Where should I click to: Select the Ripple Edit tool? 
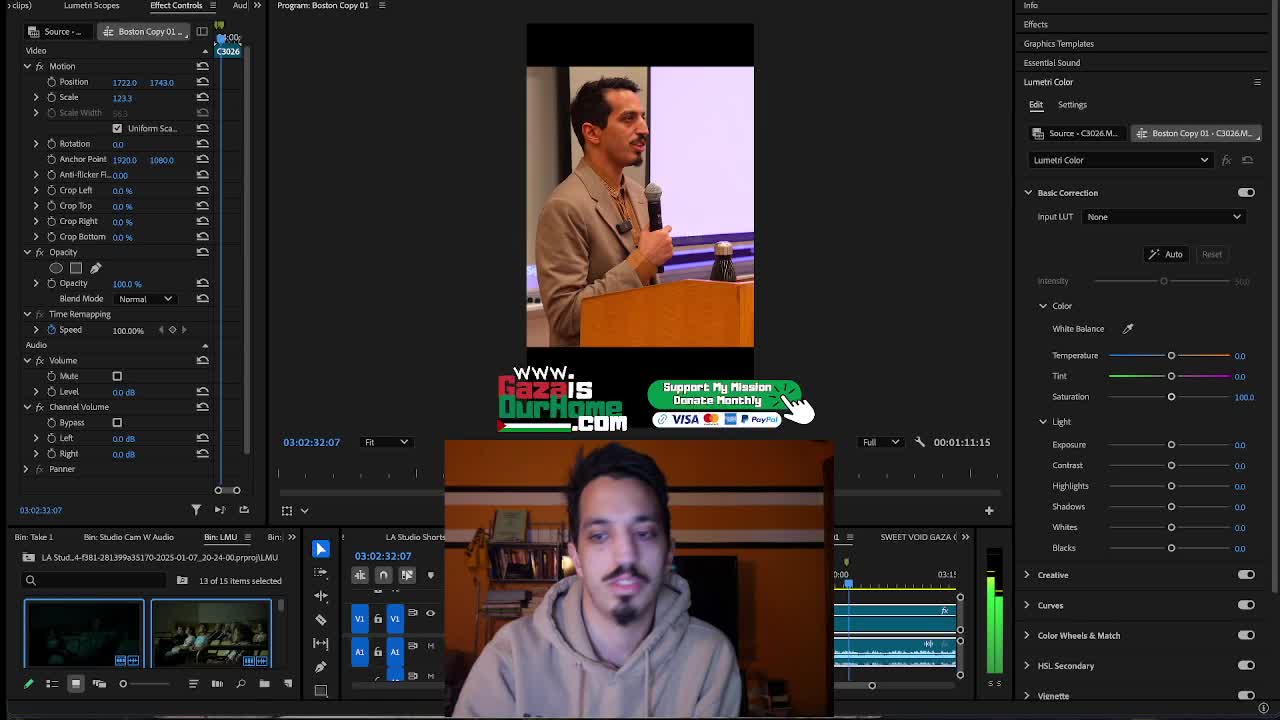click(320, 595)
